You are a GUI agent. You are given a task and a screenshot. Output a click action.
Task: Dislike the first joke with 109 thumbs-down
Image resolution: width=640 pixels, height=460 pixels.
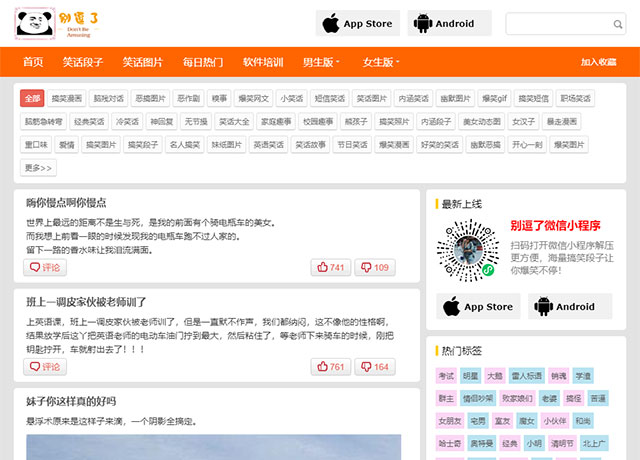[x=375, y=267]
